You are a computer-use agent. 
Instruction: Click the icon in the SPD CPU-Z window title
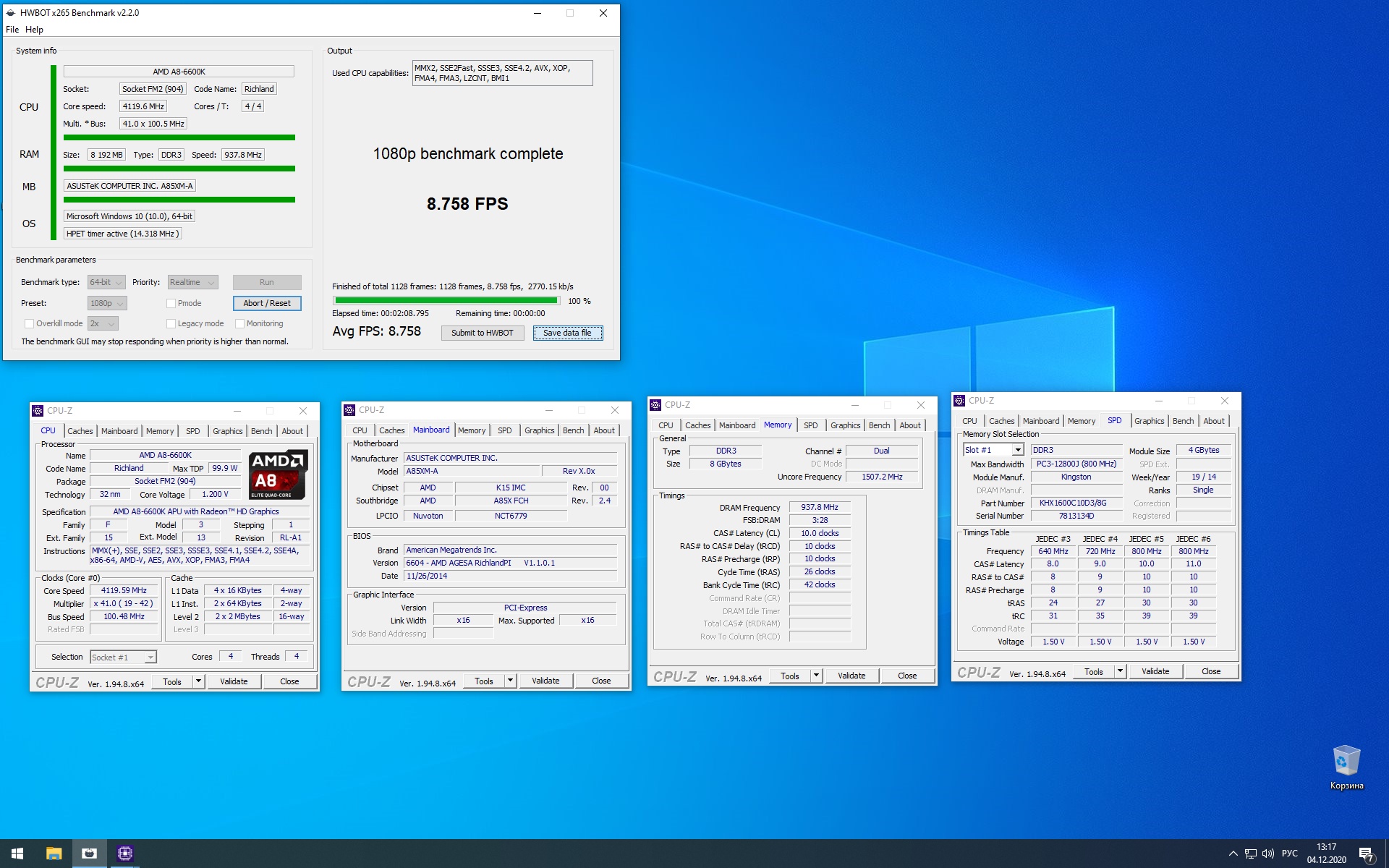click(x=959, y=400)
